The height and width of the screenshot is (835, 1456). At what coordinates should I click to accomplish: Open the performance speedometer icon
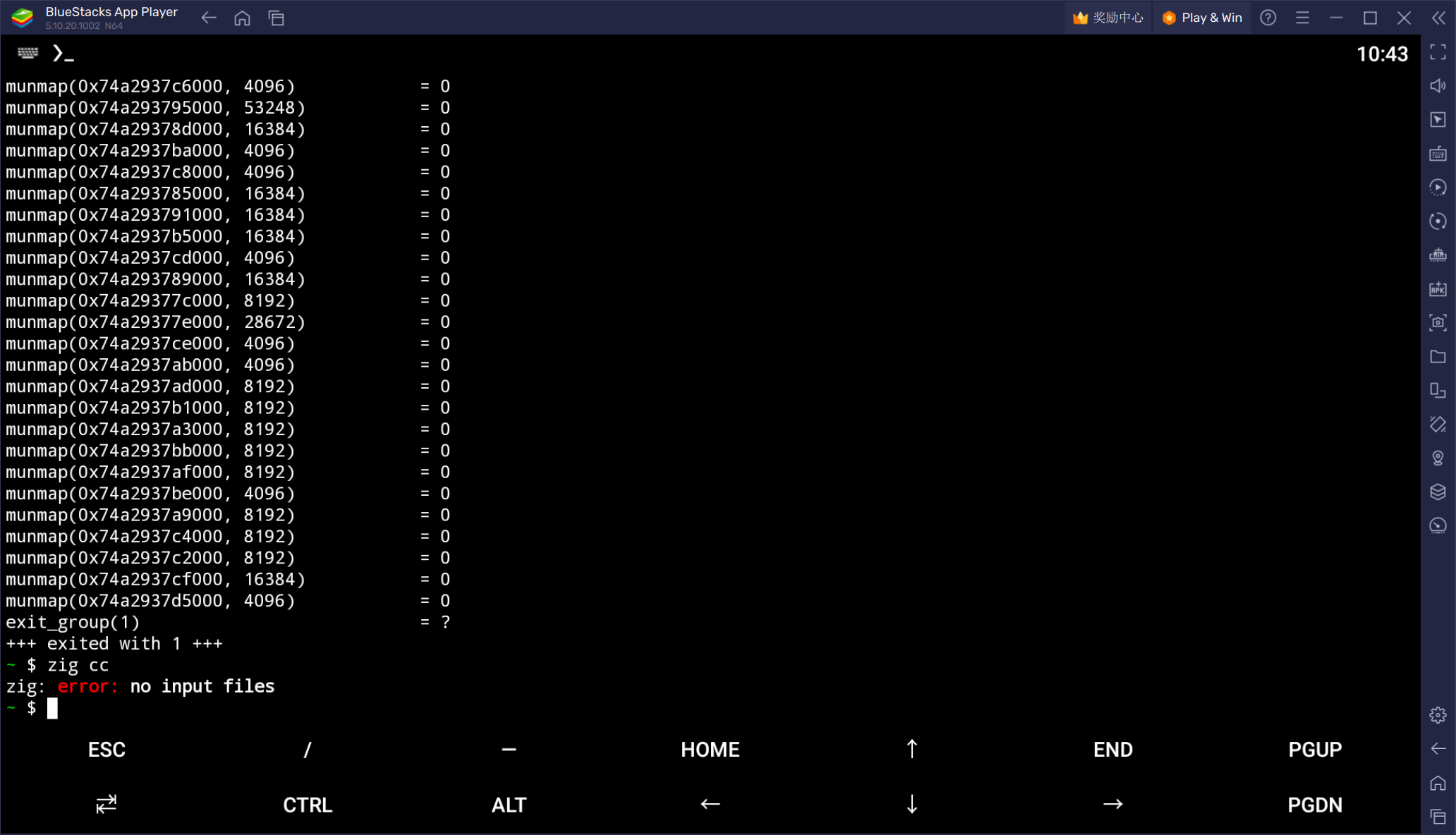pos(1438,525)
